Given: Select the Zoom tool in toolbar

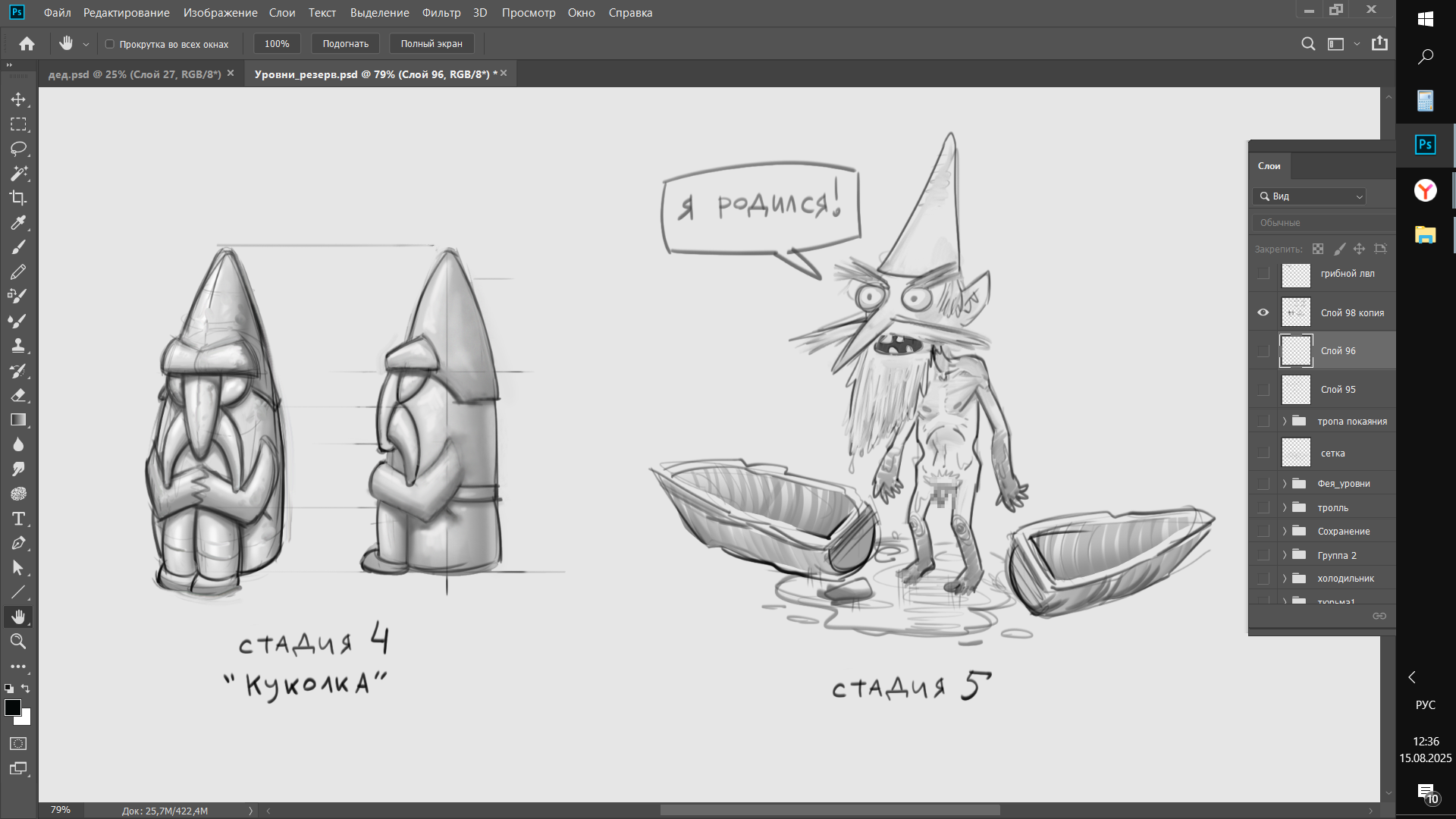Looking at the screenshot, I should pyautogui.click(x=18, y=642).
